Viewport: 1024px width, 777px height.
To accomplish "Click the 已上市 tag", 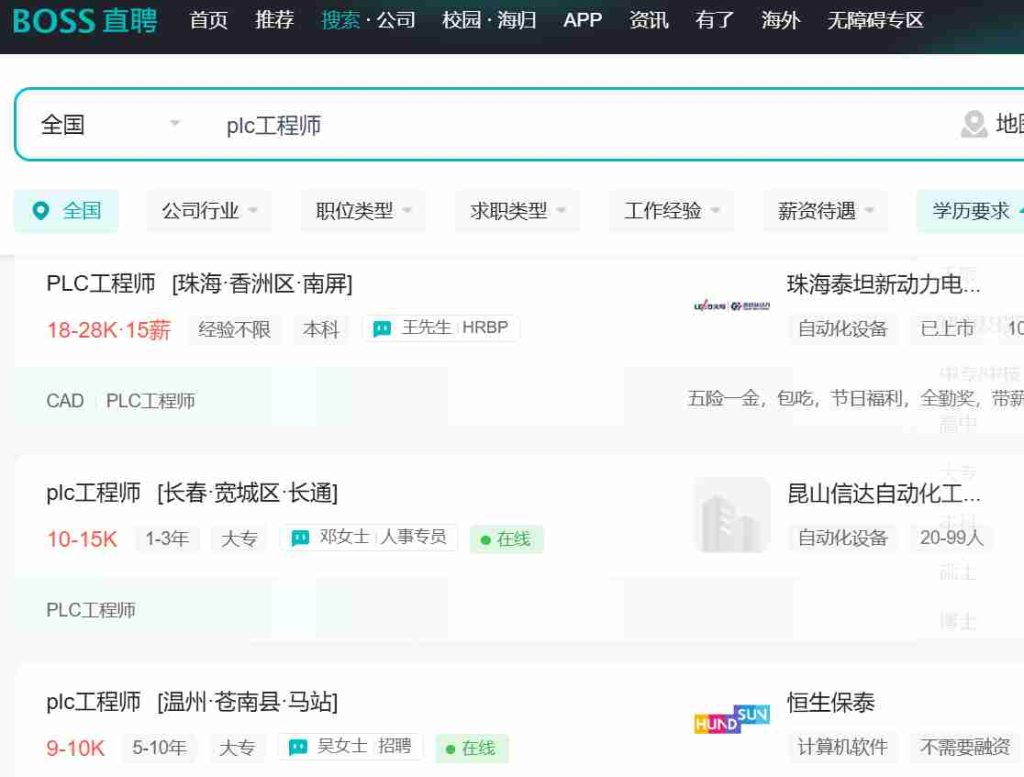I will pos(947,328).
